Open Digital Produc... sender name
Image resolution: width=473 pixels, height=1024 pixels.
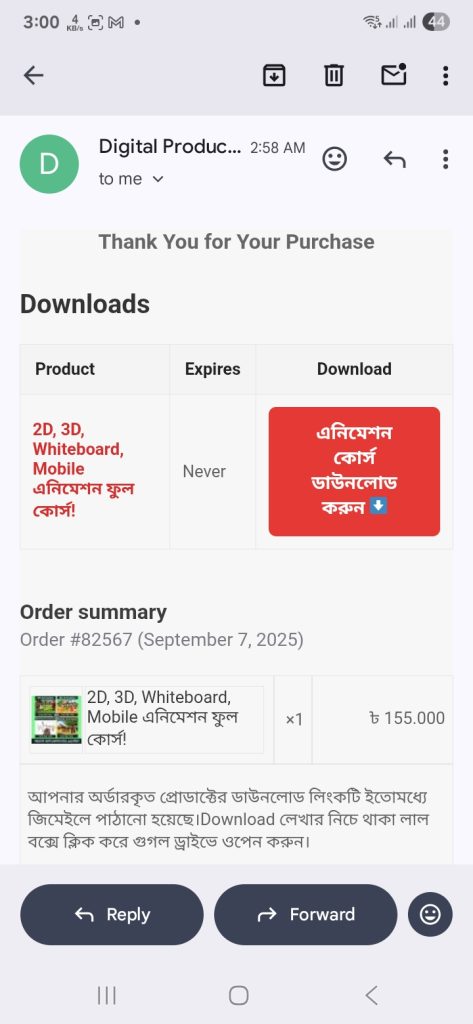pos(170,147)
